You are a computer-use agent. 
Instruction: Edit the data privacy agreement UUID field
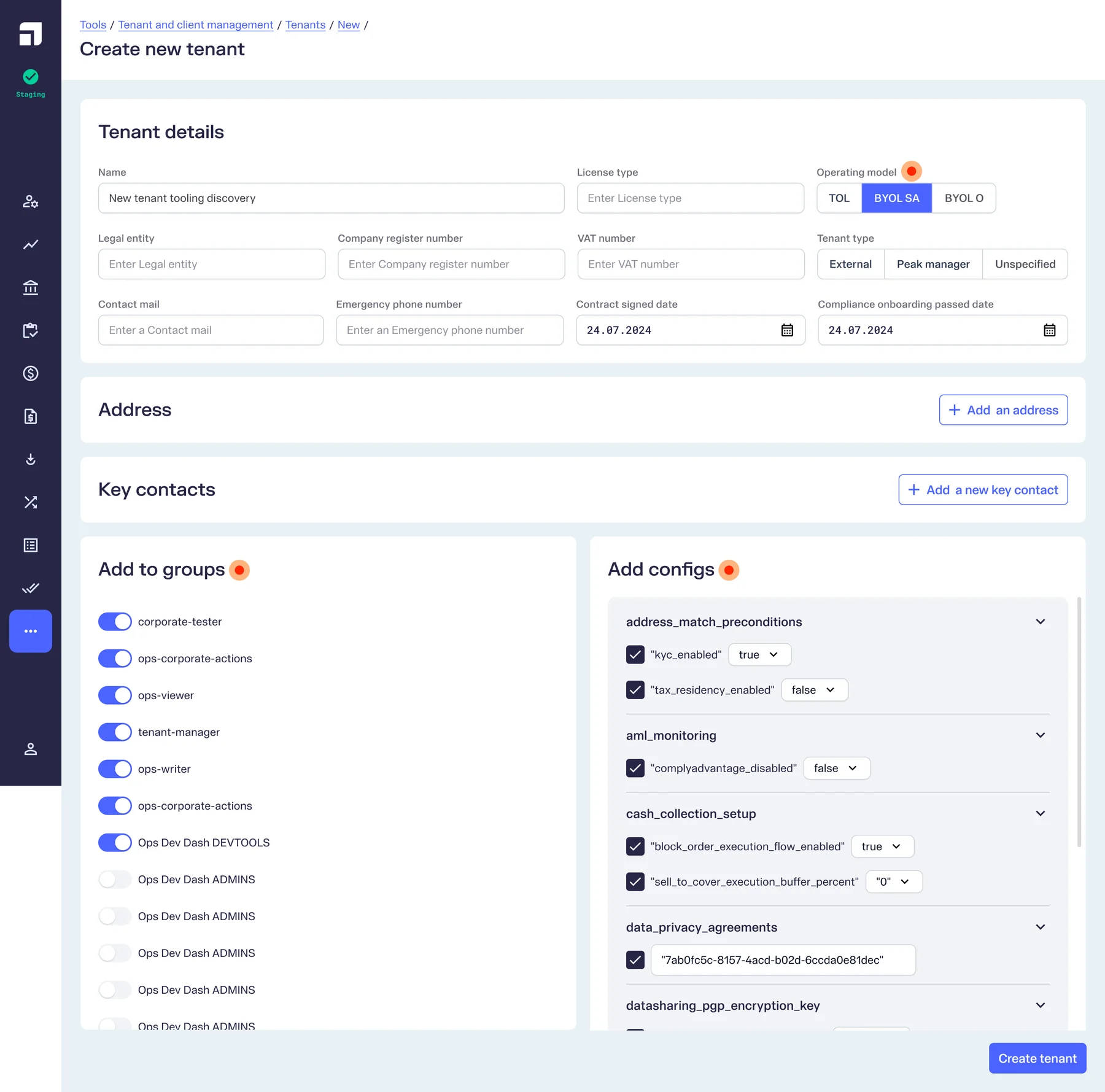[783, 960]
